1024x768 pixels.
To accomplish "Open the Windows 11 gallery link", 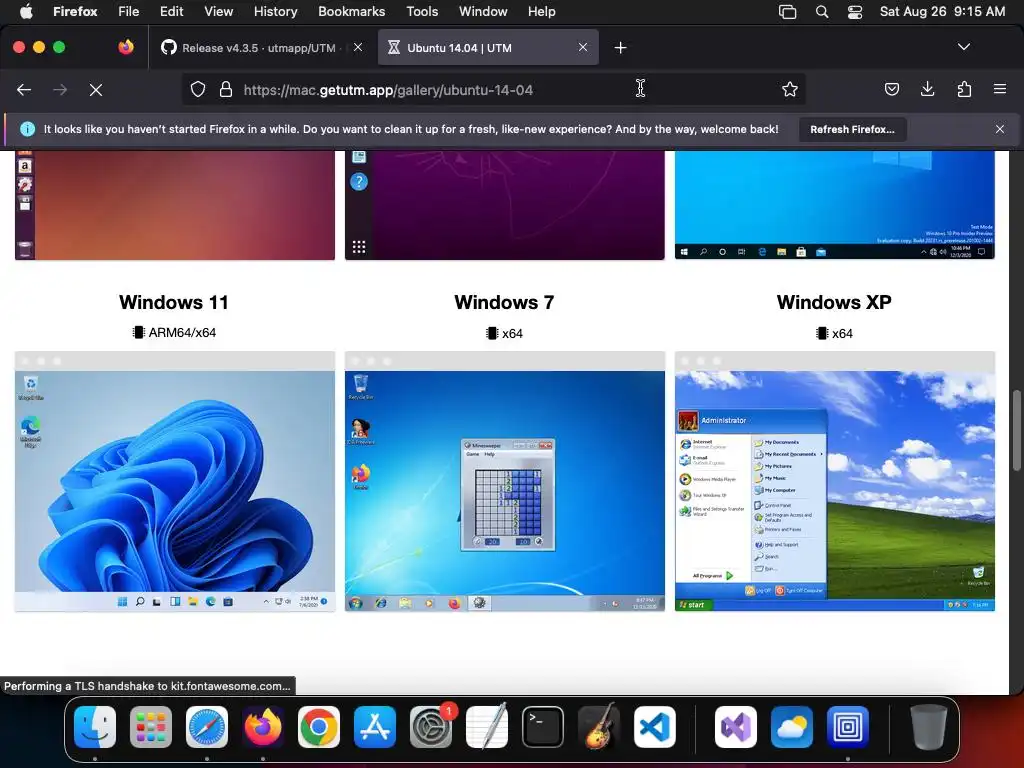I will [174, 302].
